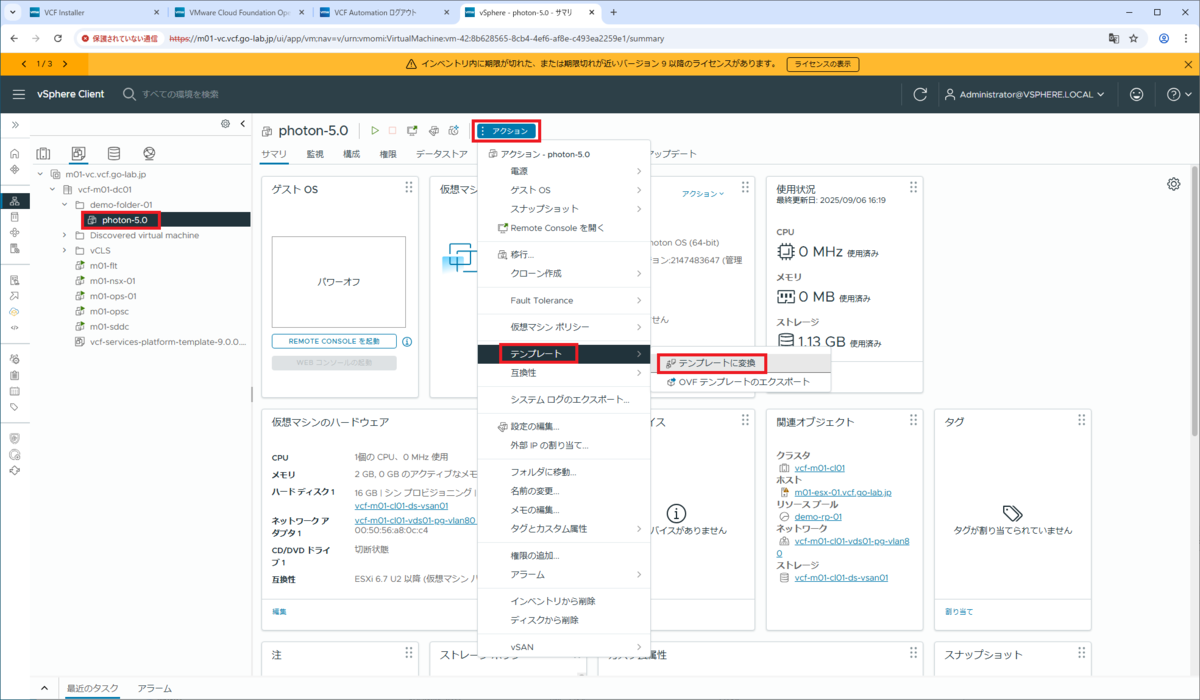Open the help question mark menu
The height and width of the screenshot is (700, 1200).
coord(1178,94)
